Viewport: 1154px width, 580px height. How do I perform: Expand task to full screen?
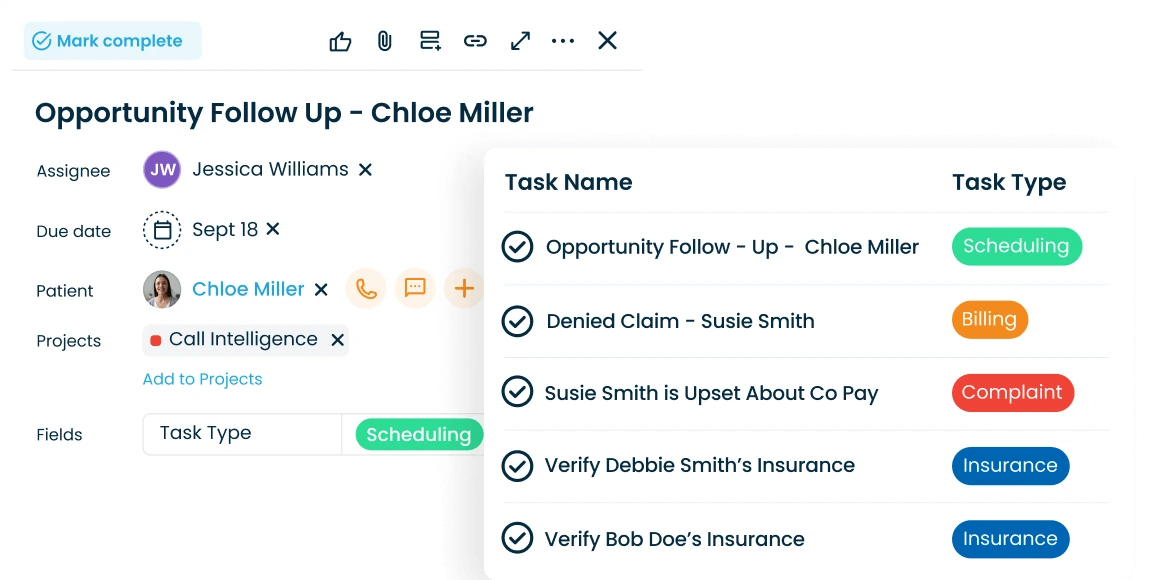(x=520, y=42)
